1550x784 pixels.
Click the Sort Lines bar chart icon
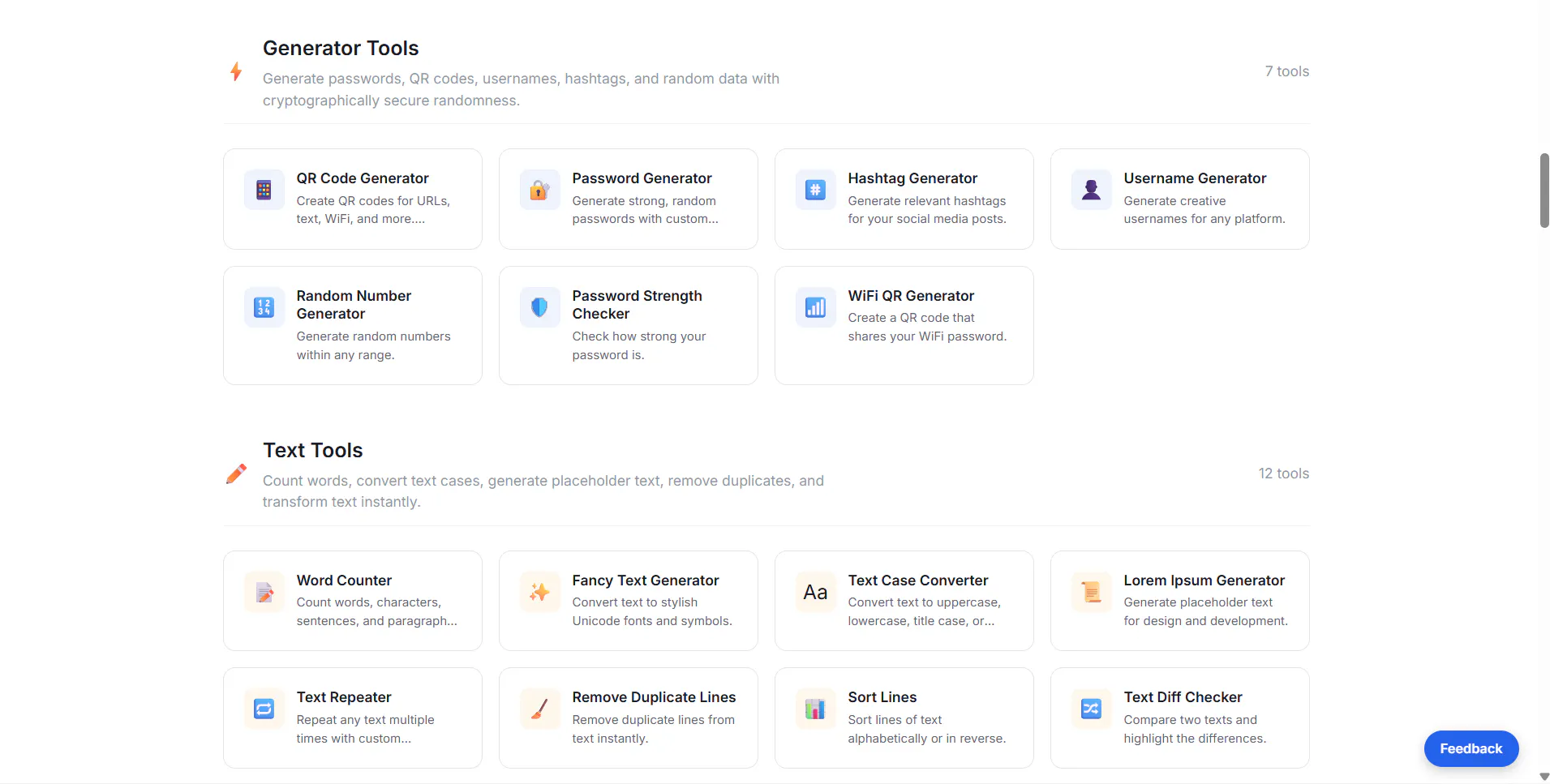tap(815, 709)
